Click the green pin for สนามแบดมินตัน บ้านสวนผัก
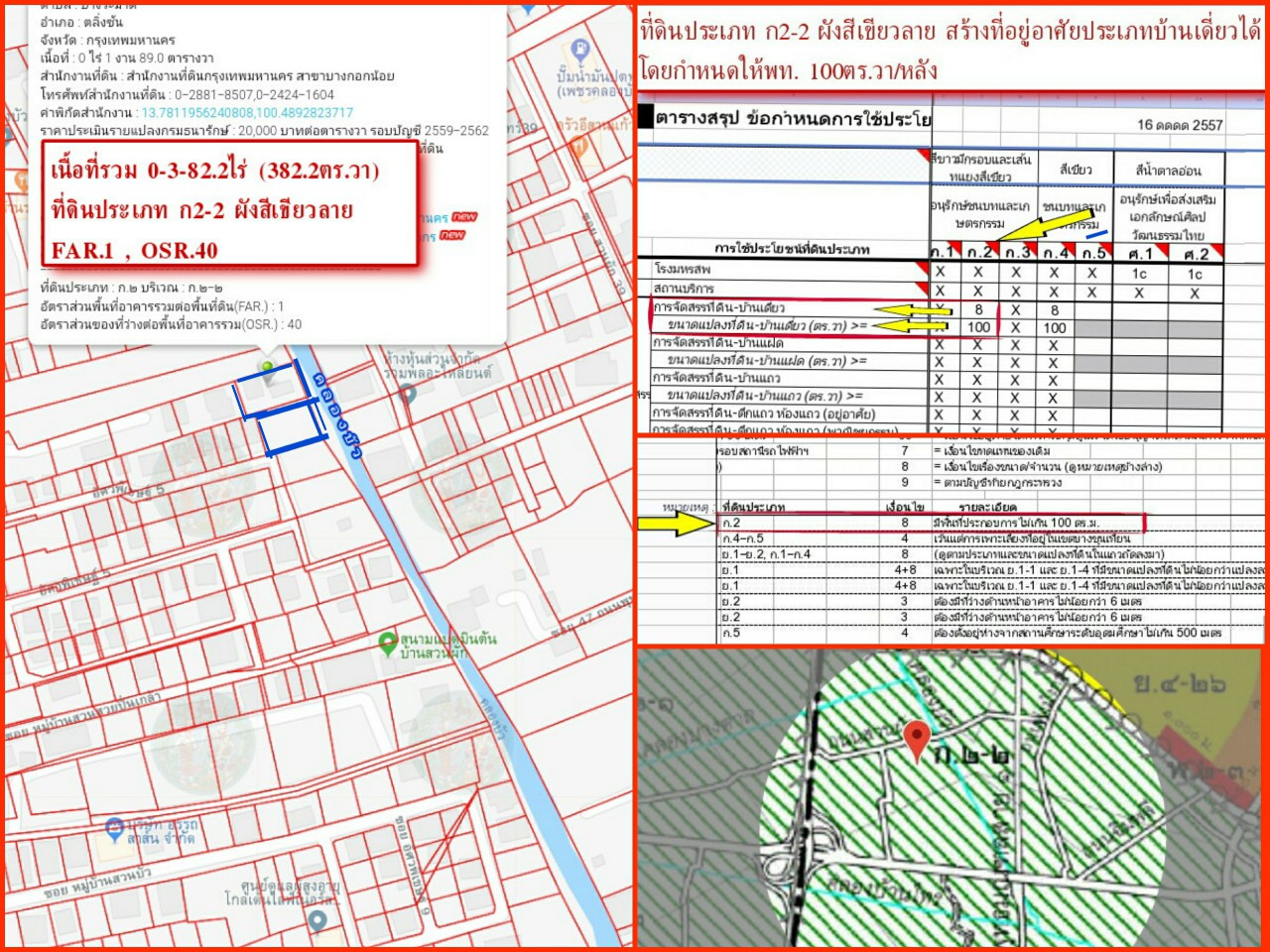The image size is (1270, 952). tap(389, 644)
